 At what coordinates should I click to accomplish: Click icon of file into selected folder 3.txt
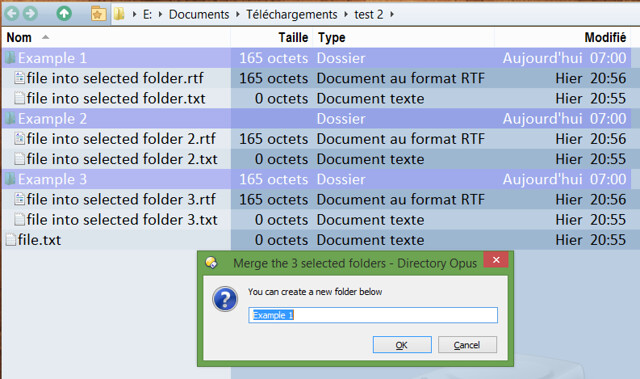click(19, 219)
